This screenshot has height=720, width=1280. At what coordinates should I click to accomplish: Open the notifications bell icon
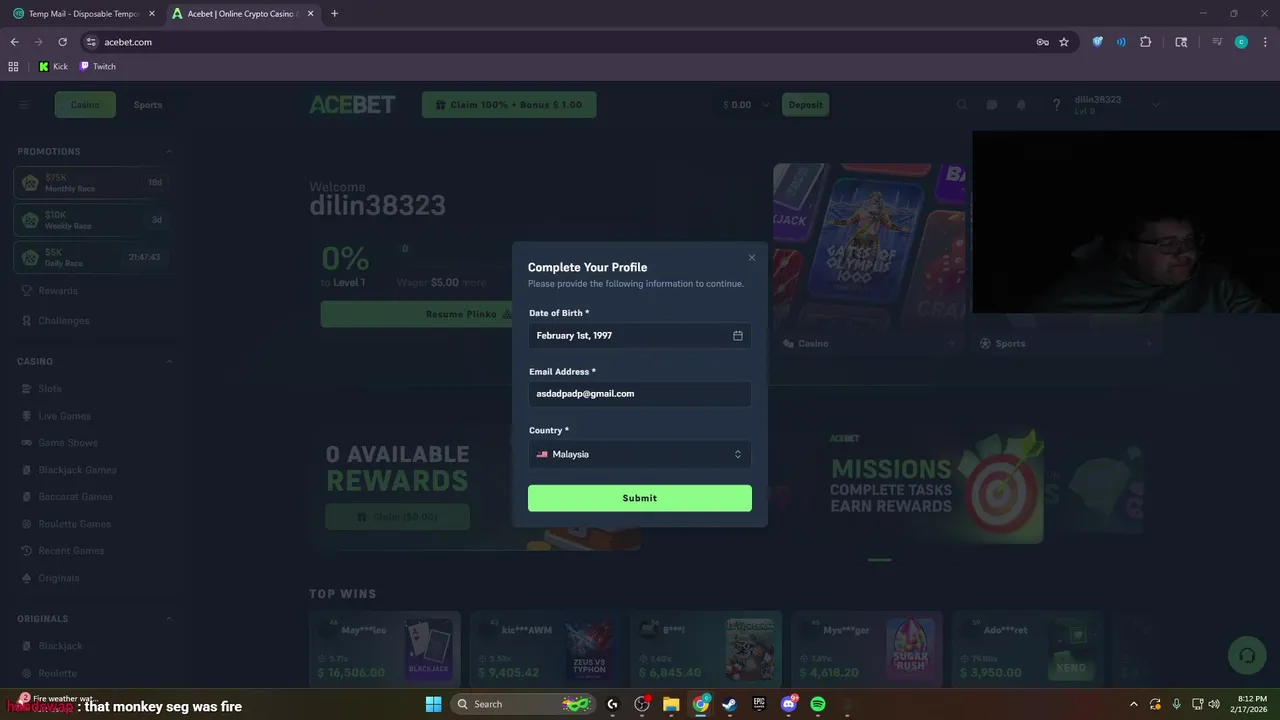pyautogui.click(x=1021, y=105)
